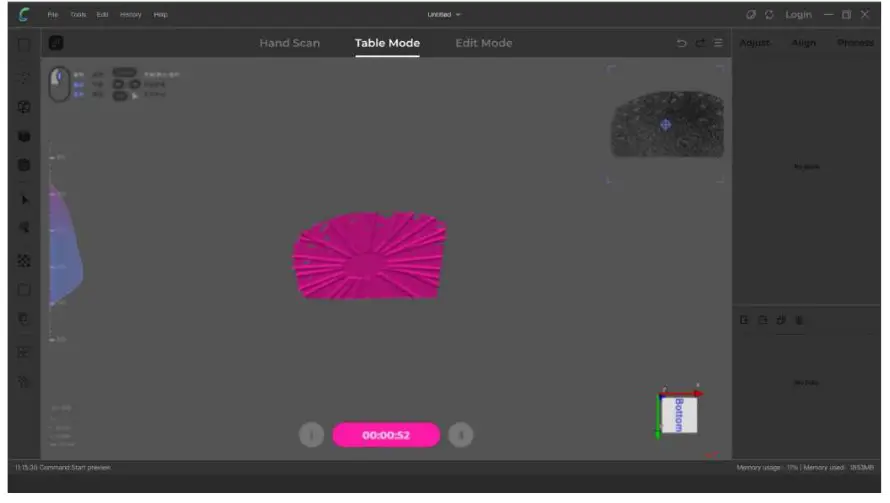
Task: Click the circular icon left of refresh
Action: [x=750, y=15]
